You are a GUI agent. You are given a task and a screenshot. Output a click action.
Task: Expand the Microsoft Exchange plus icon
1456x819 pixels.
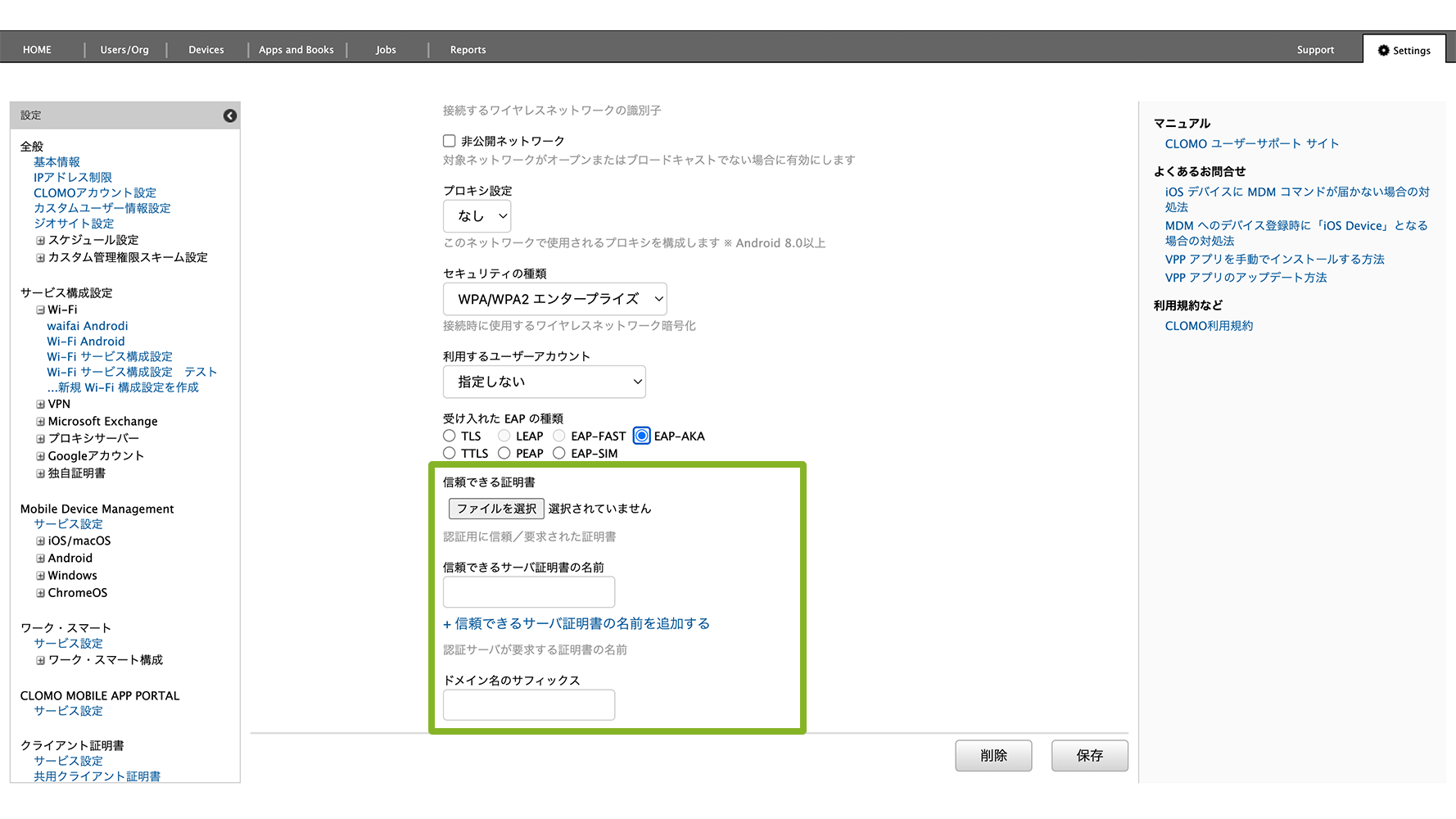click(x=40, y=422)
